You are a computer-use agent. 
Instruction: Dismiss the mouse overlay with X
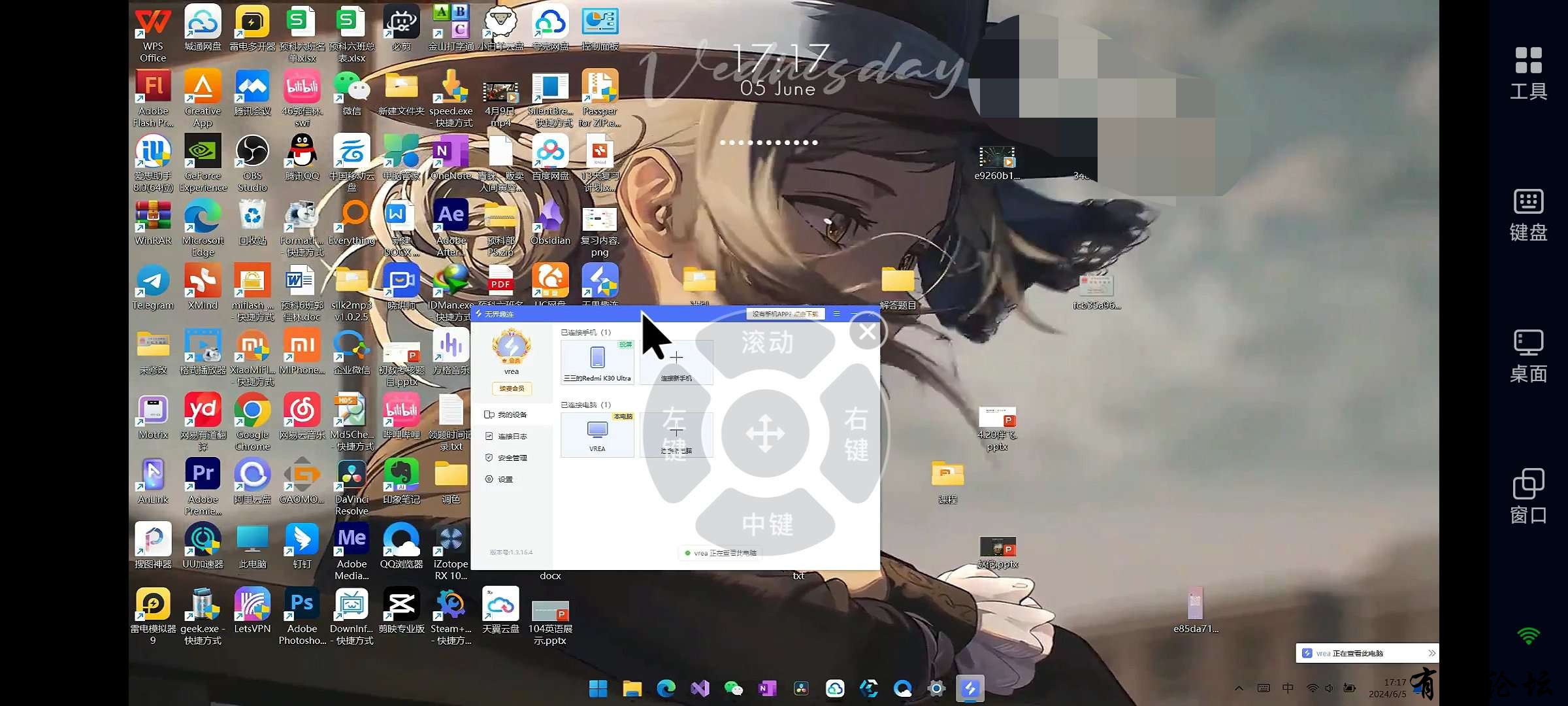868,332
